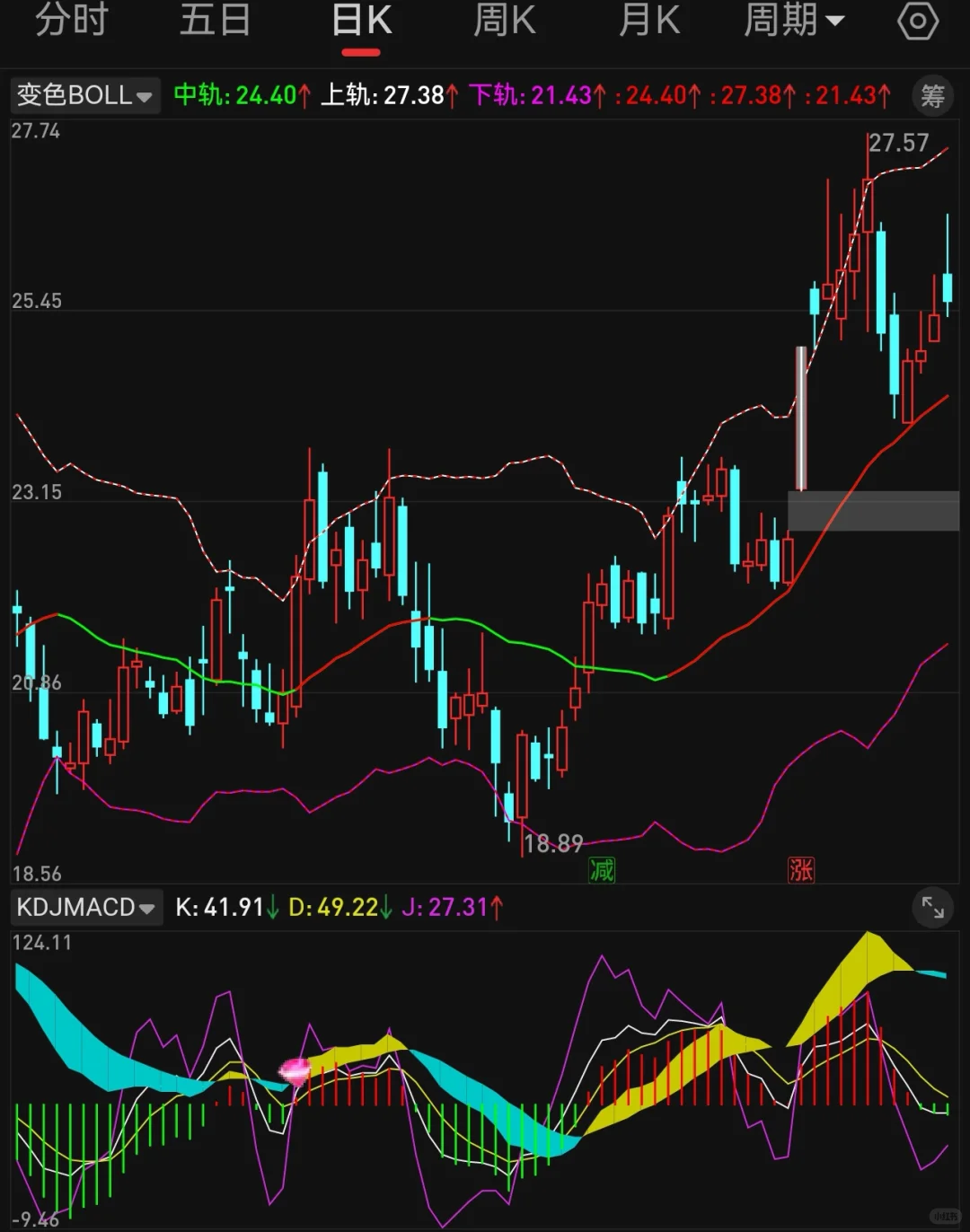The image size is (970, 1232).
Task: Tap the 25.45 price axis label
Action: coord(37,302)
